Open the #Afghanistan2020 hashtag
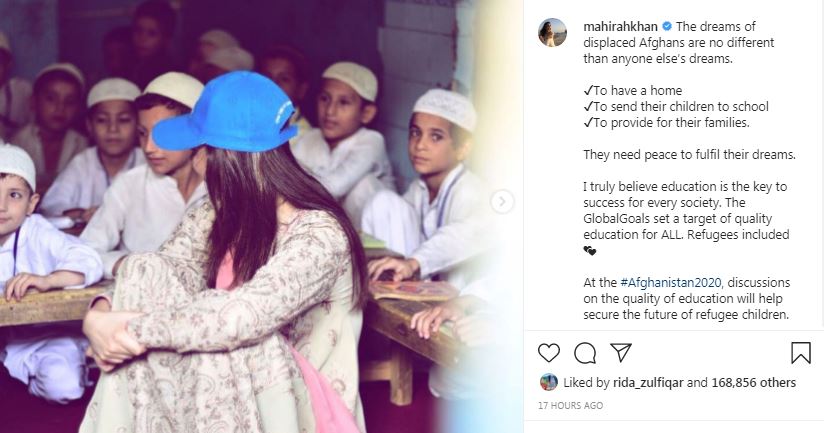 coord(671,282)
